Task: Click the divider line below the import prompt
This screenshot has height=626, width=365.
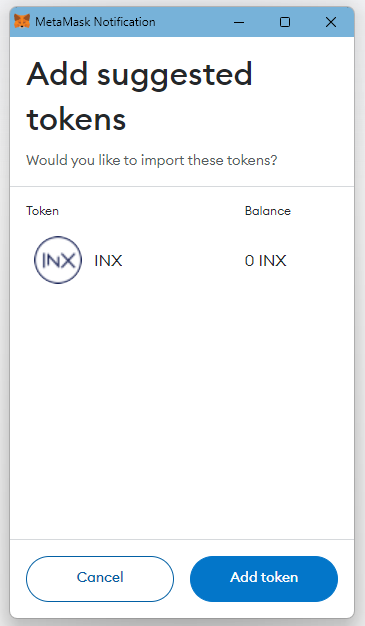Action: click(182, 186)
